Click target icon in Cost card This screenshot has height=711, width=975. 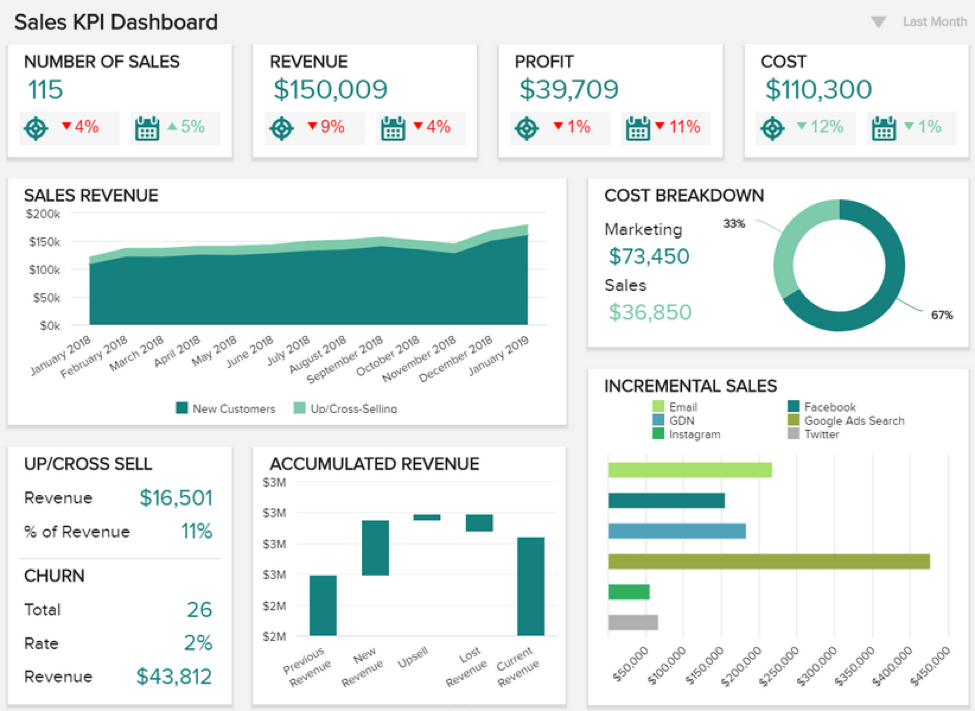point(773,128)
